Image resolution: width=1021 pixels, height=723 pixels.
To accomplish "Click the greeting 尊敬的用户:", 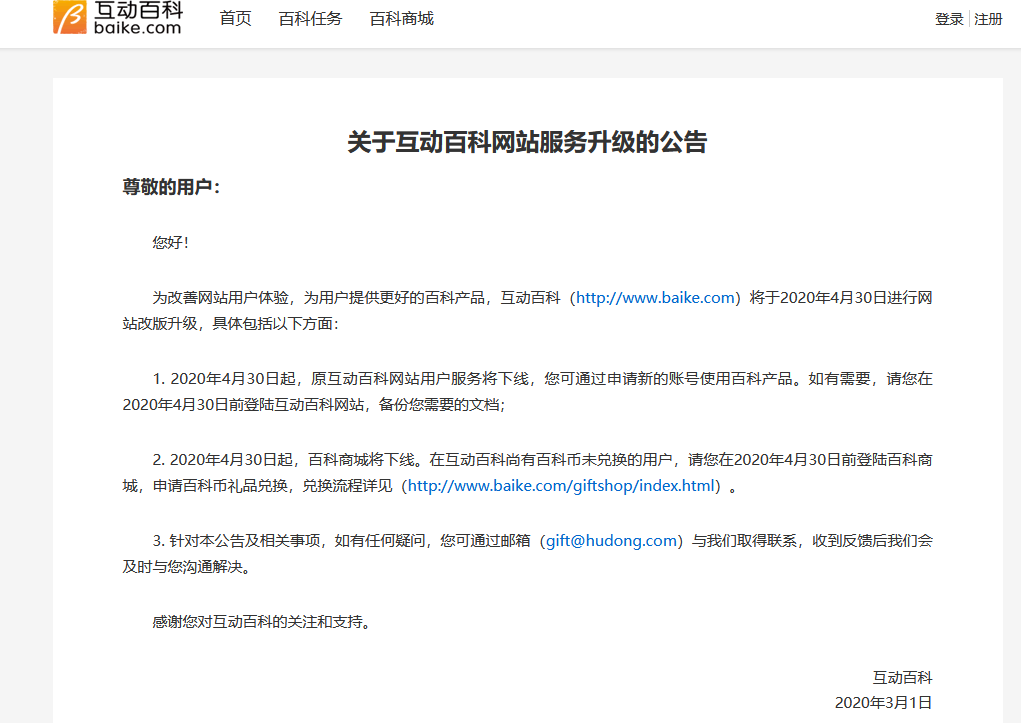I will (x=171, y=188).
